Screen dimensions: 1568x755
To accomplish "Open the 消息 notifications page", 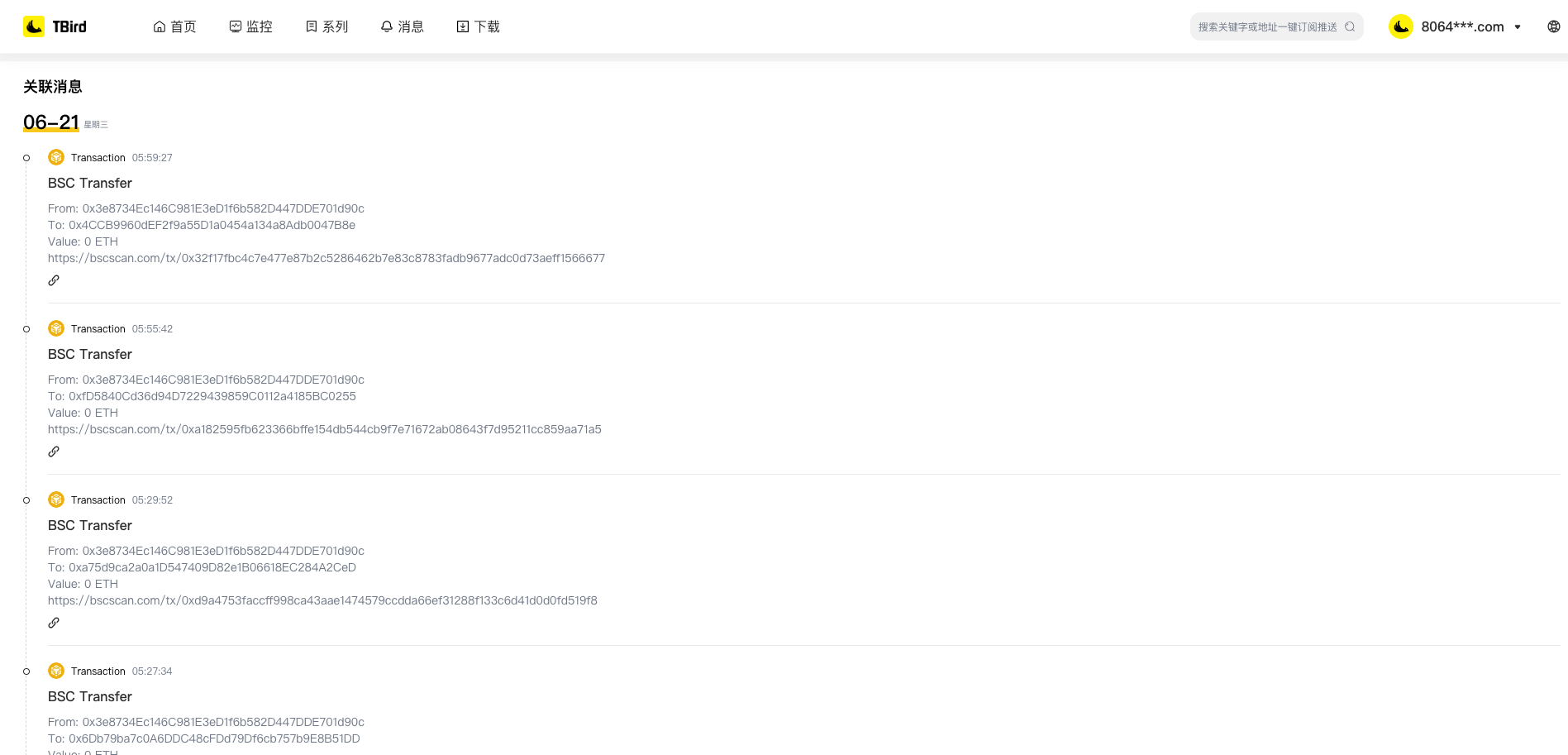I will click(x=402, y=26).
